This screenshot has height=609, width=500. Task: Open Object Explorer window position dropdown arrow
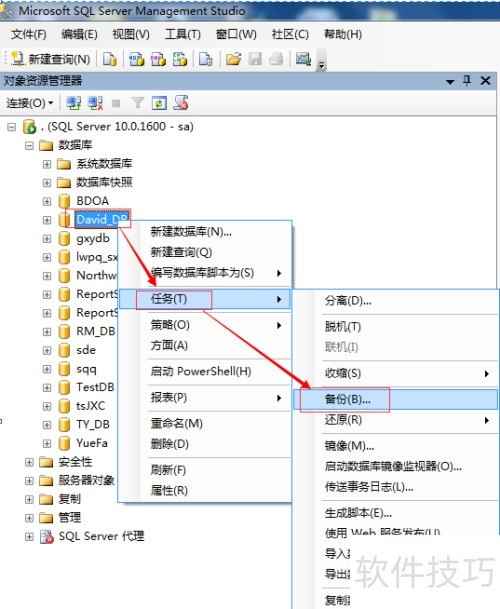coord(450,82)
